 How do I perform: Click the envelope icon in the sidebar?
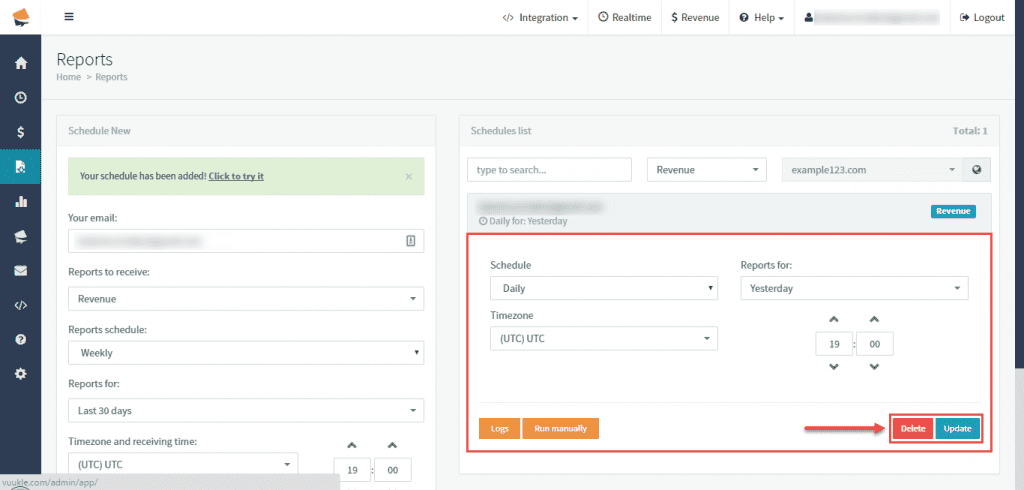tap(20, 270)
